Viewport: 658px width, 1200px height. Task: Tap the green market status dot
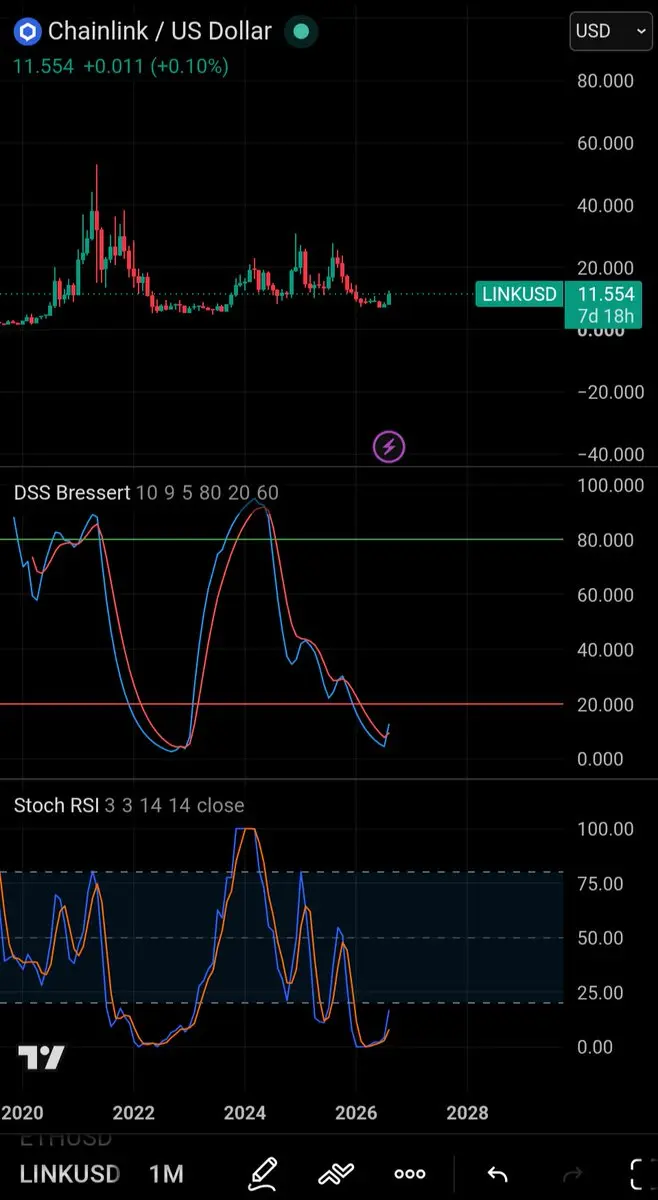click(299, 31)
